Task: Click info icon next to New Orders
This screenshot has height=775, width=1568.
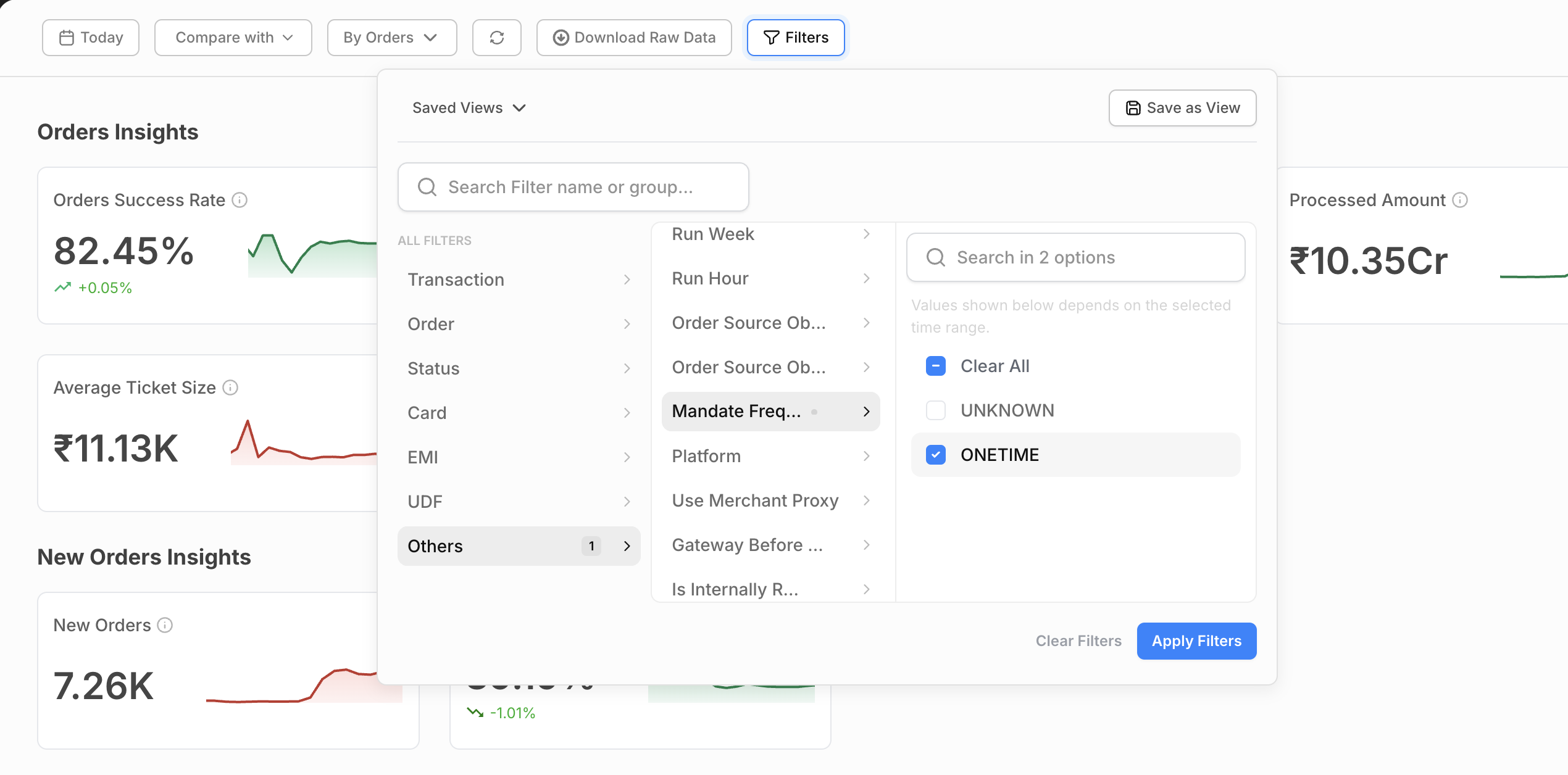Action: click(165, 625)
